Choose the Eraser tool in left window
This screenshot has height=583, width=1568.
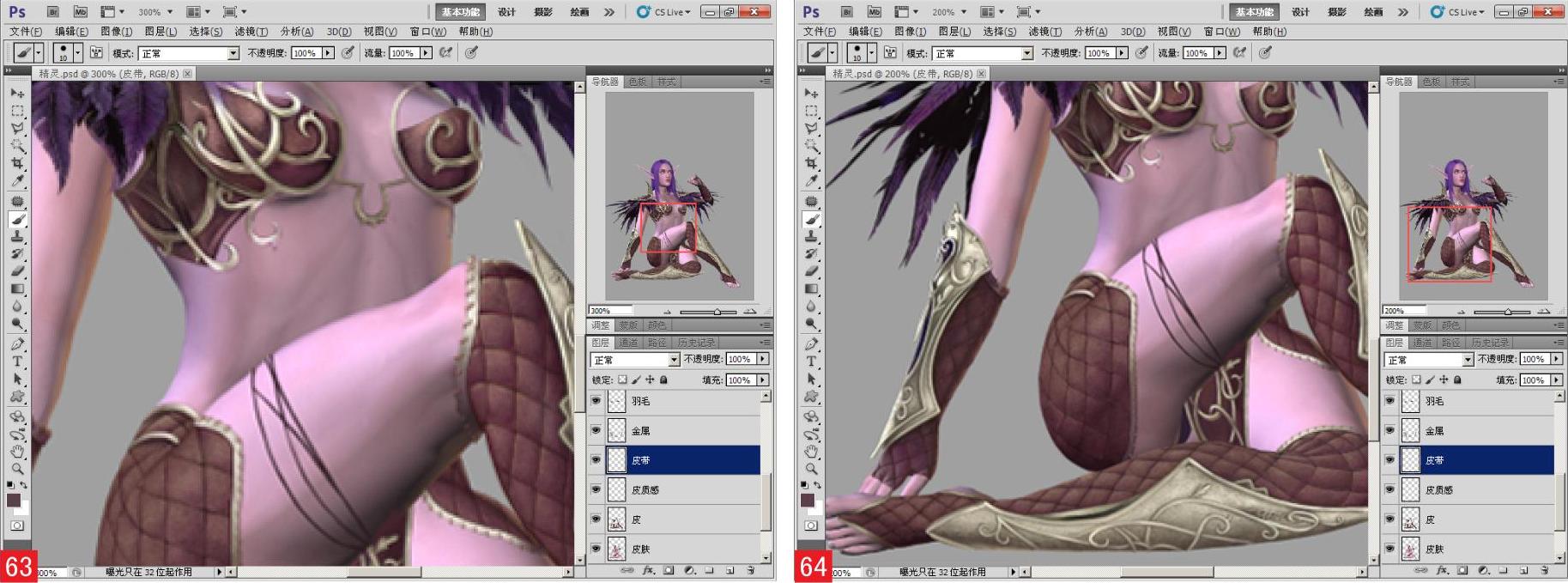(x=17, y=271)
